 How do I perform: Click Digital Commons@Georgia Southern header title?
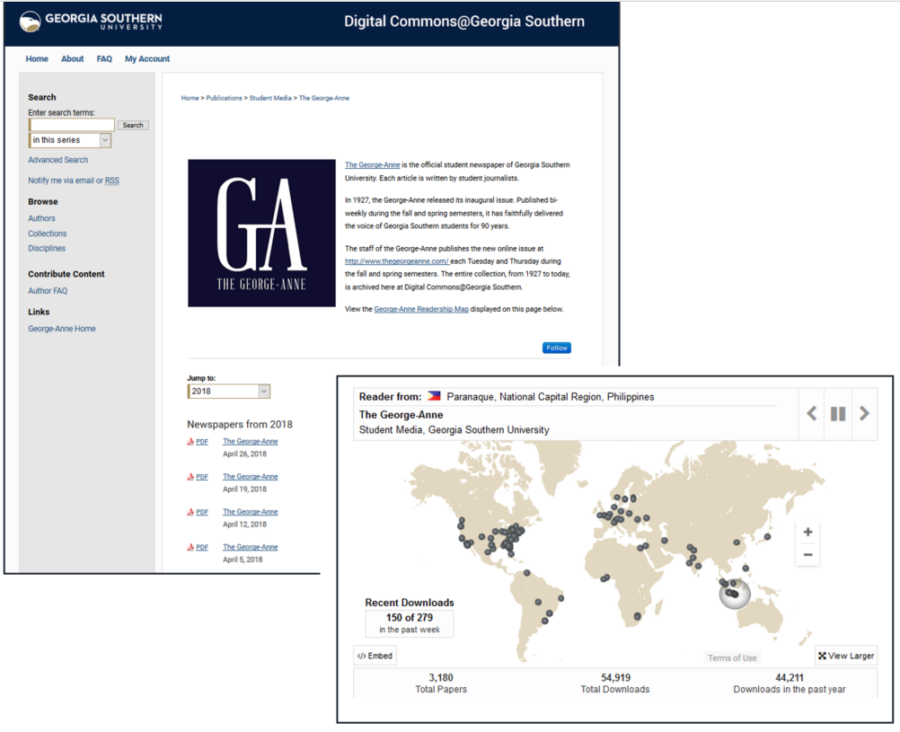(464, 21)
